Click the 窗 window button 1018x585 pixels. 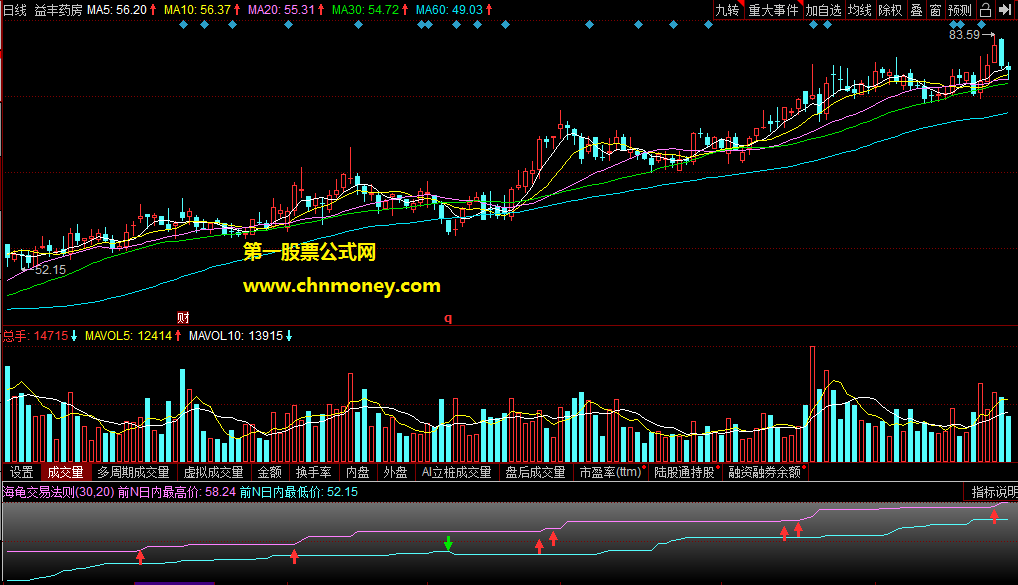click(935, 10)
